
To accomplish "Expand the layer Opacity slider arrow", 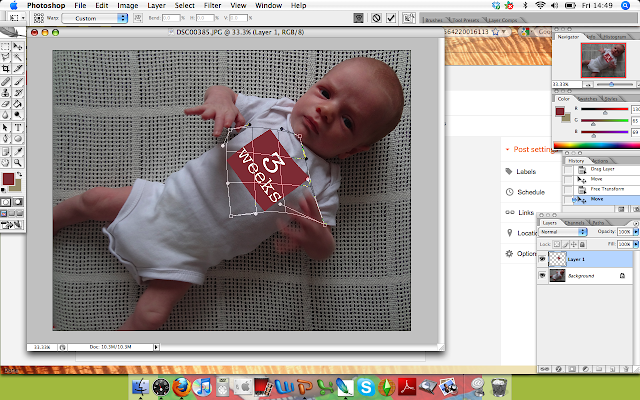I will pos(636,232).
